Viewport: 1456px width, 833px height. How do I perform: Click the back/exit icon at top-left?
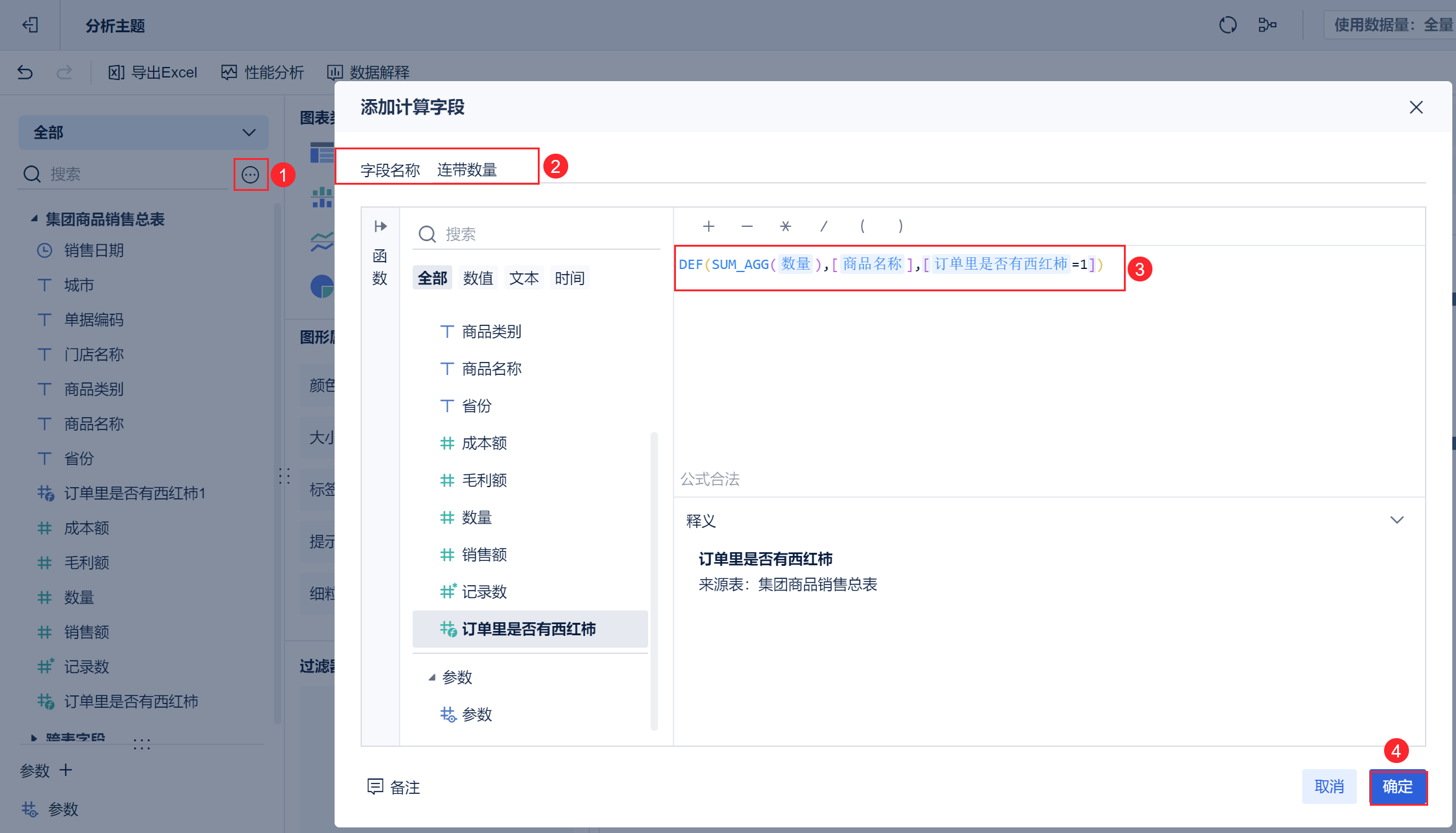click(30, 25)
